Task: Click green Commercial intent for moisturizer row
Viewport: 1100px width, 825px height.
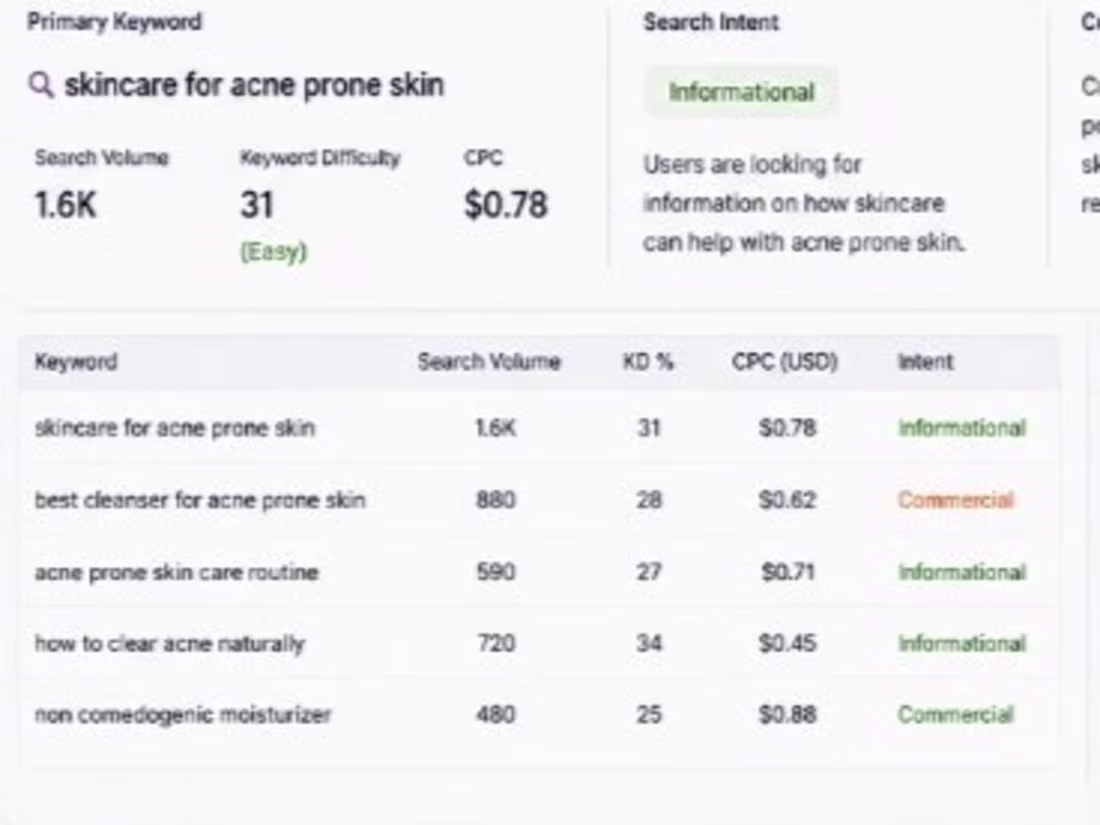Action: pyautogui.click(x=956, y=715)
